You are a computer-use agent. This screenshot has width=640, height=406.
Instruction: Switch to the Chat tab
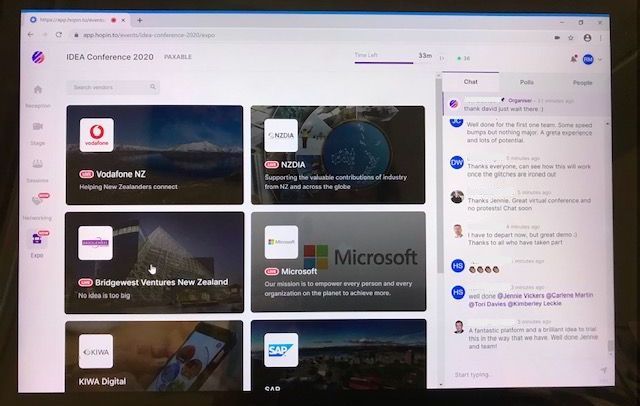coord(470,82)
